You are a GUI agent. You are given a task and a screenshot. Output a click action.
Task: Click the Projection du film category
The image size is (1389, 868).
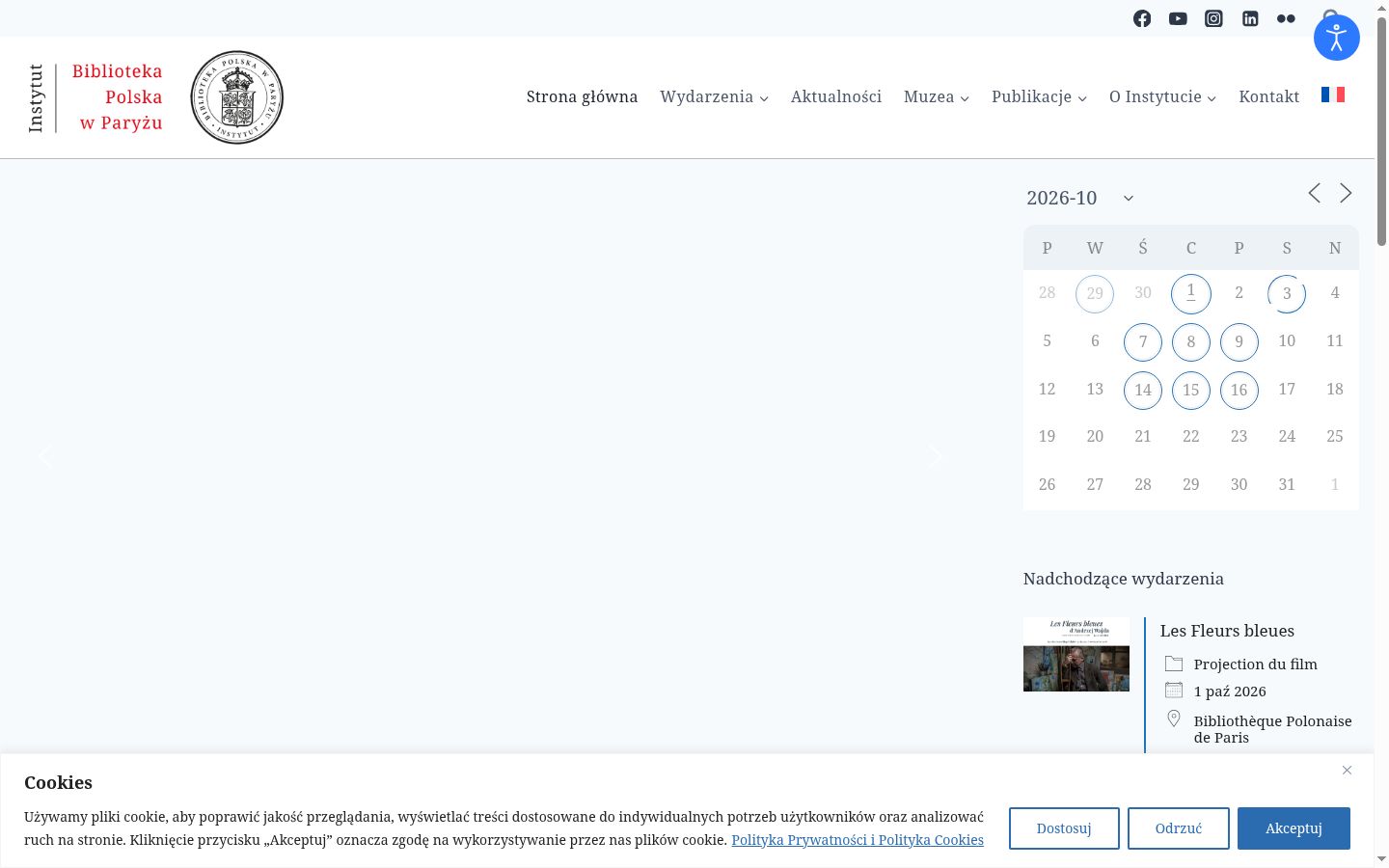click(1255, 665)
